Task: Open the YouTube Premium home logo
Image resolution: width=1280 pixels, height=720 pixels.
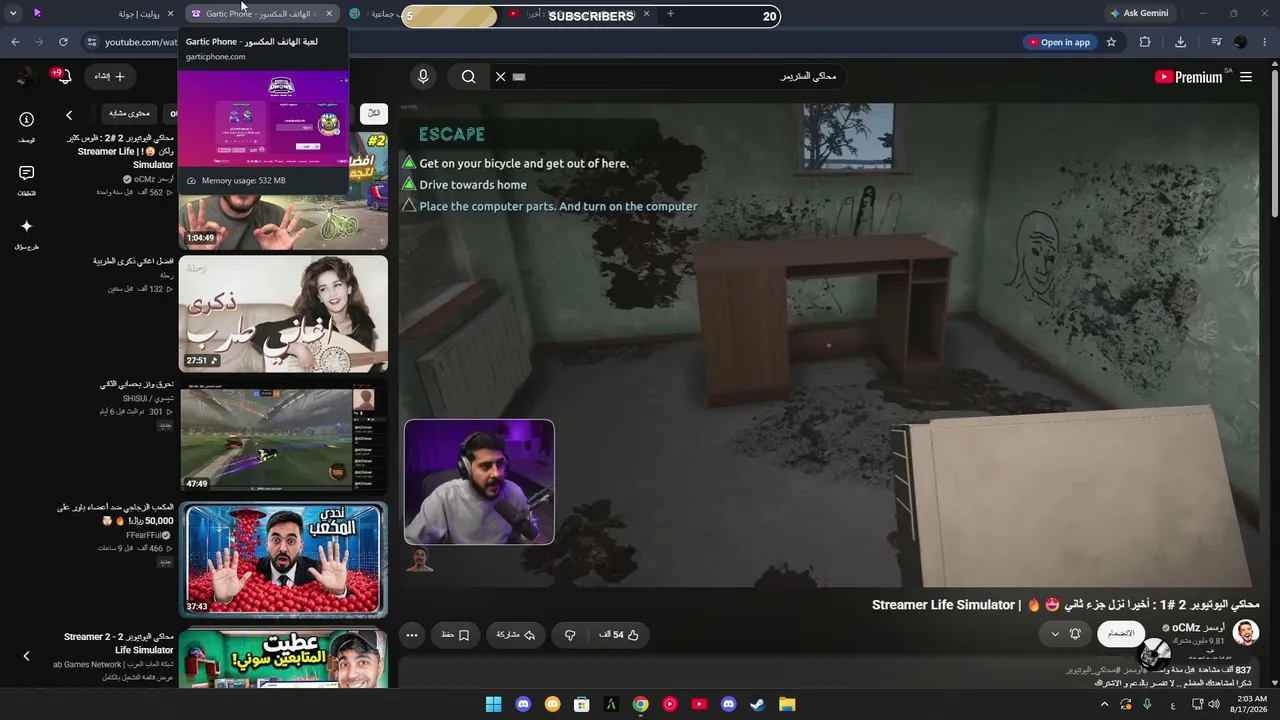Action: click(x=1188, y=77)
